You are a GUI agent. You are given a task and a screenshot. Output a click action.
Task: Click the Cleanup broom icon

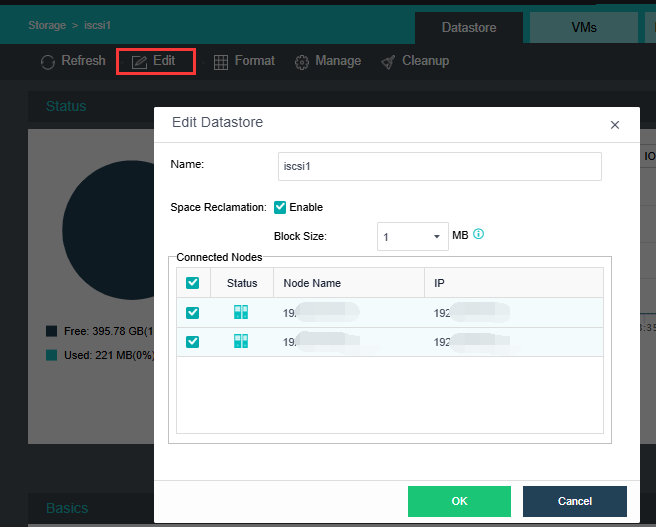388,62
